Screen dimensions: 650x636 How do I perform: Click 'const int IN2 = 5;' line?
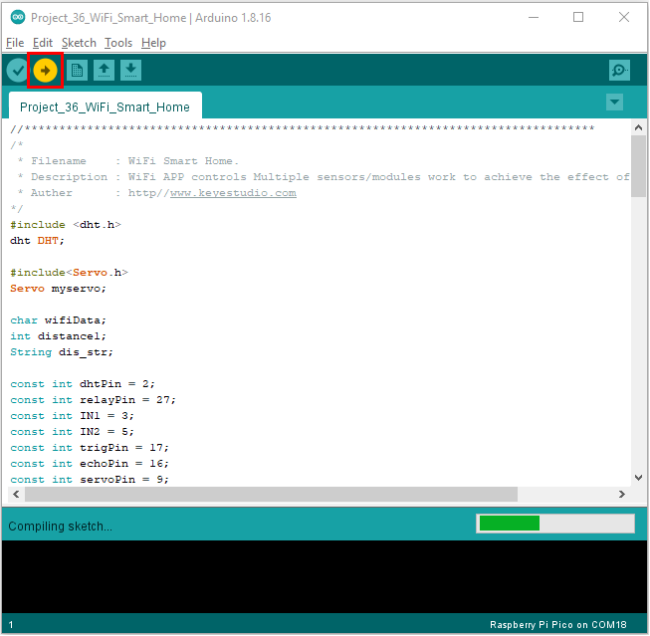click(72, 432)
